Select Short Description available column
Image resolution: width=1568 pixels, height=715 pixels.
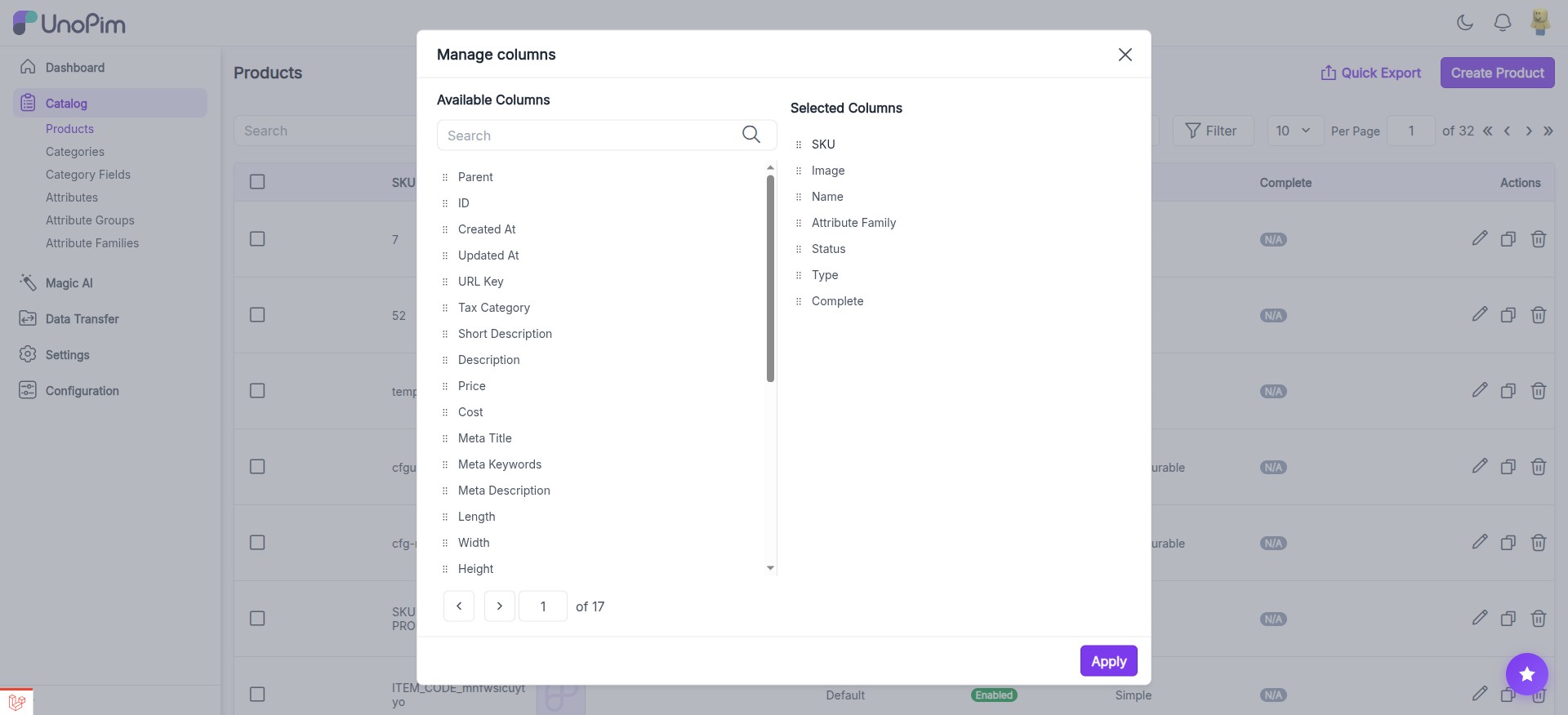click(505, 334)
